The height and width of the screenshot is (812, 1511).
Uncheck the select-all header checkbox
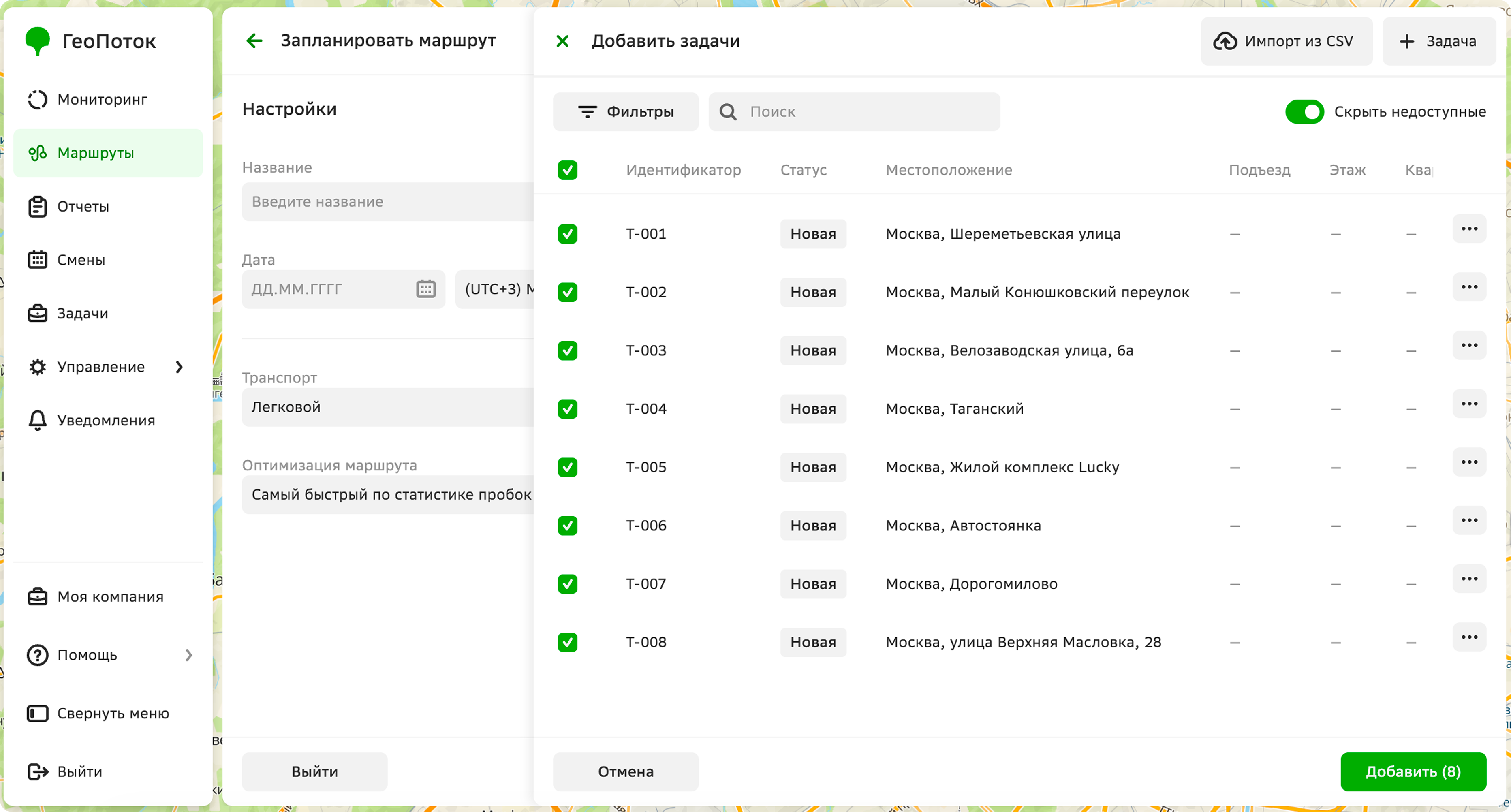tap(567, 170)
